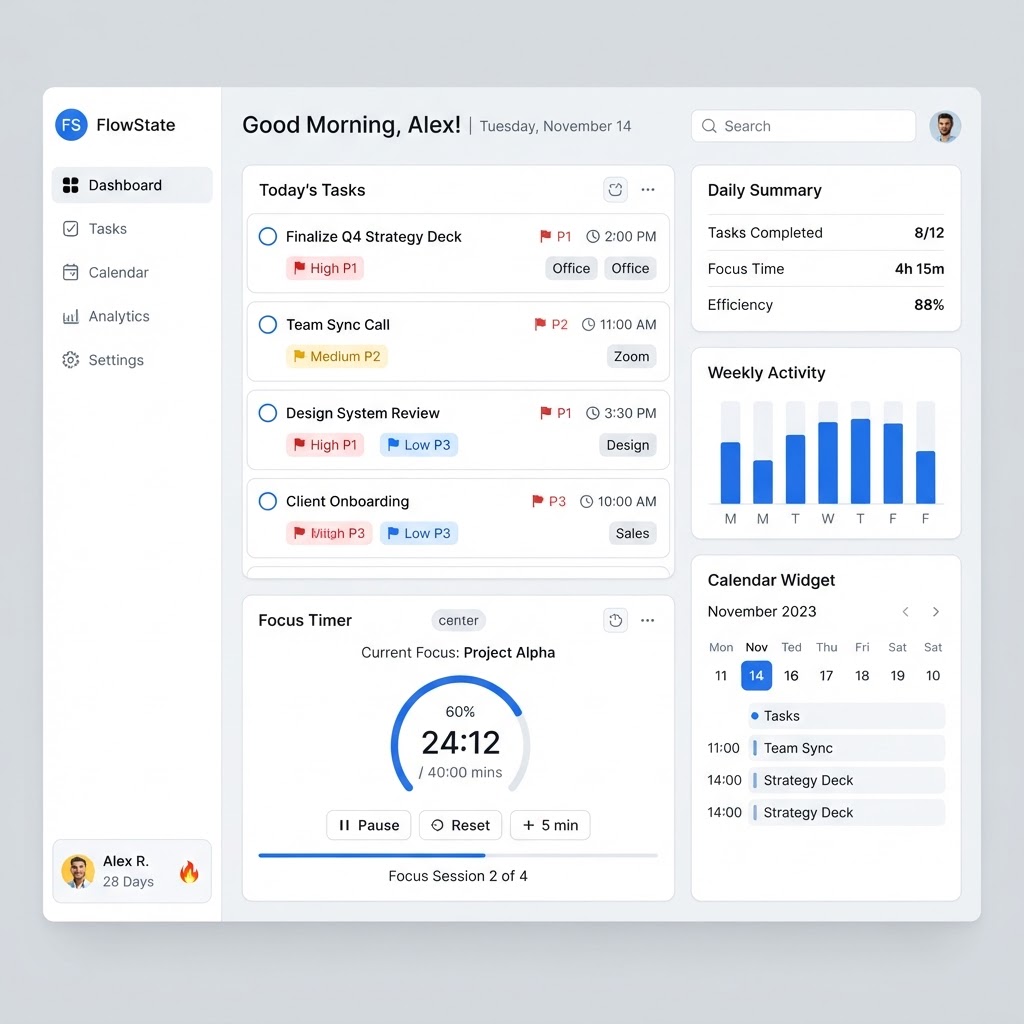Image resolution: width=1024 pixels, height=1024 pixels.
Task: Click the Search input field
Action: click(803, 126)
